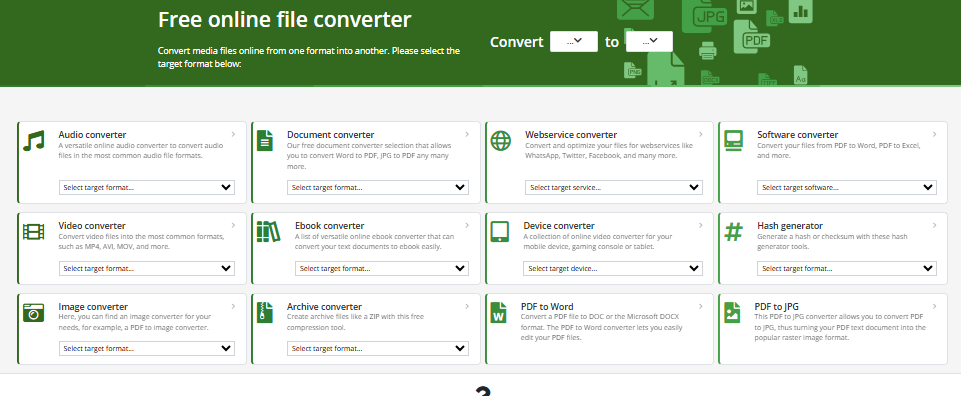Click the 'Free online file converter' heading

point(284,20)
